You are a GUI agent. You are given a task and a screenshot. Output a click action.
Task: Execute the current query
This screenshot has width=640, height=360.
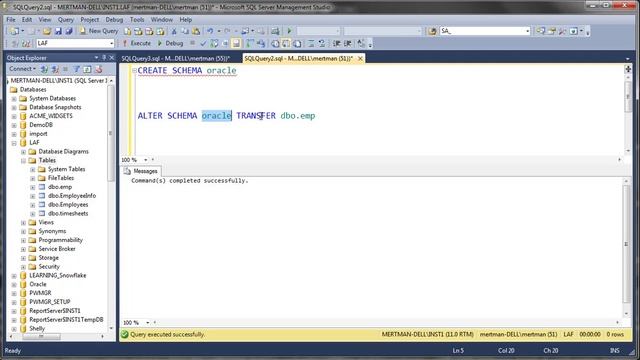(x=136, y=43)
